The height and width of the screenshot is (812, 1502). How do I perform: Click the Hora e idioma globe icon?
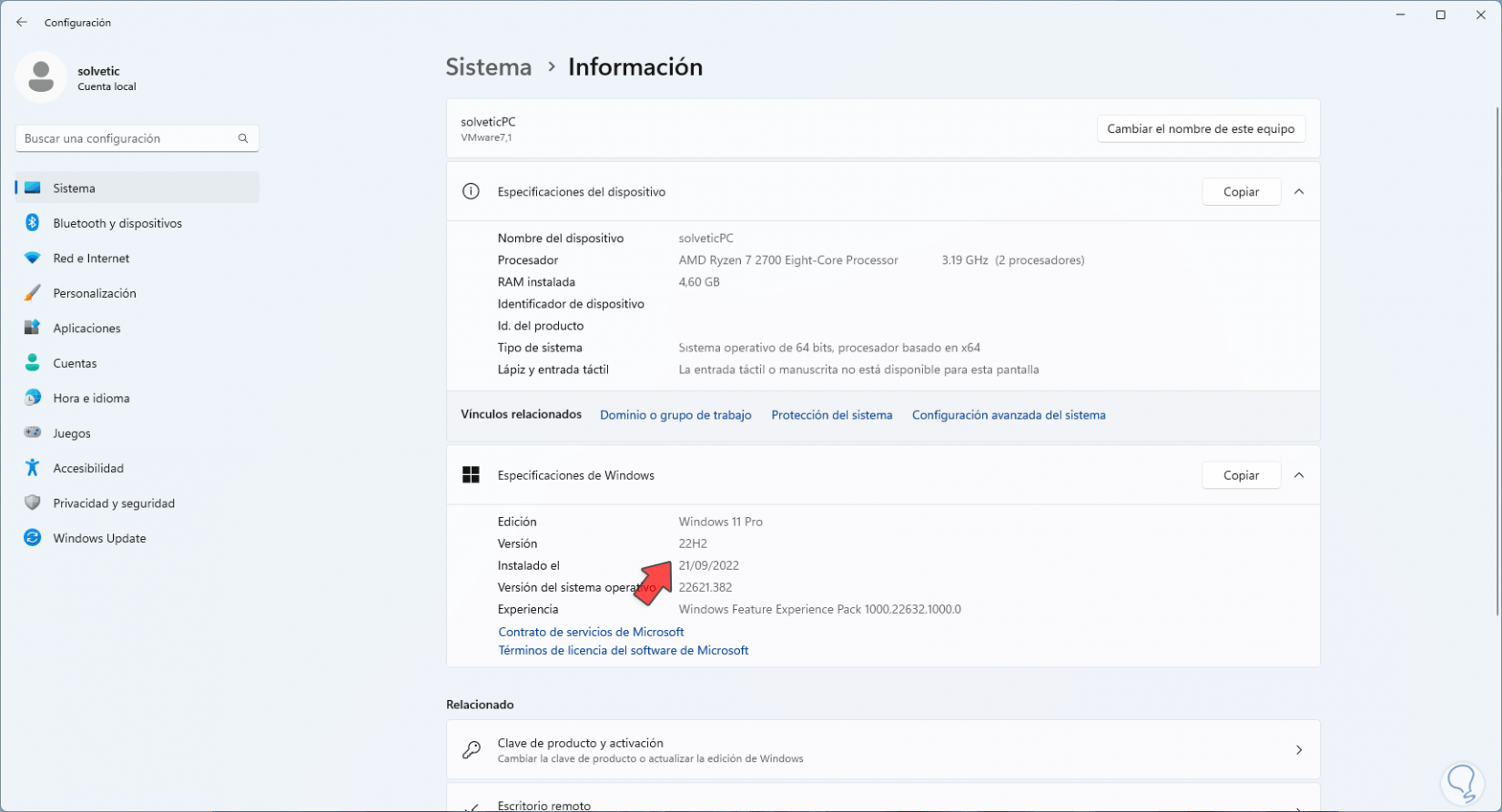[33, 398]
